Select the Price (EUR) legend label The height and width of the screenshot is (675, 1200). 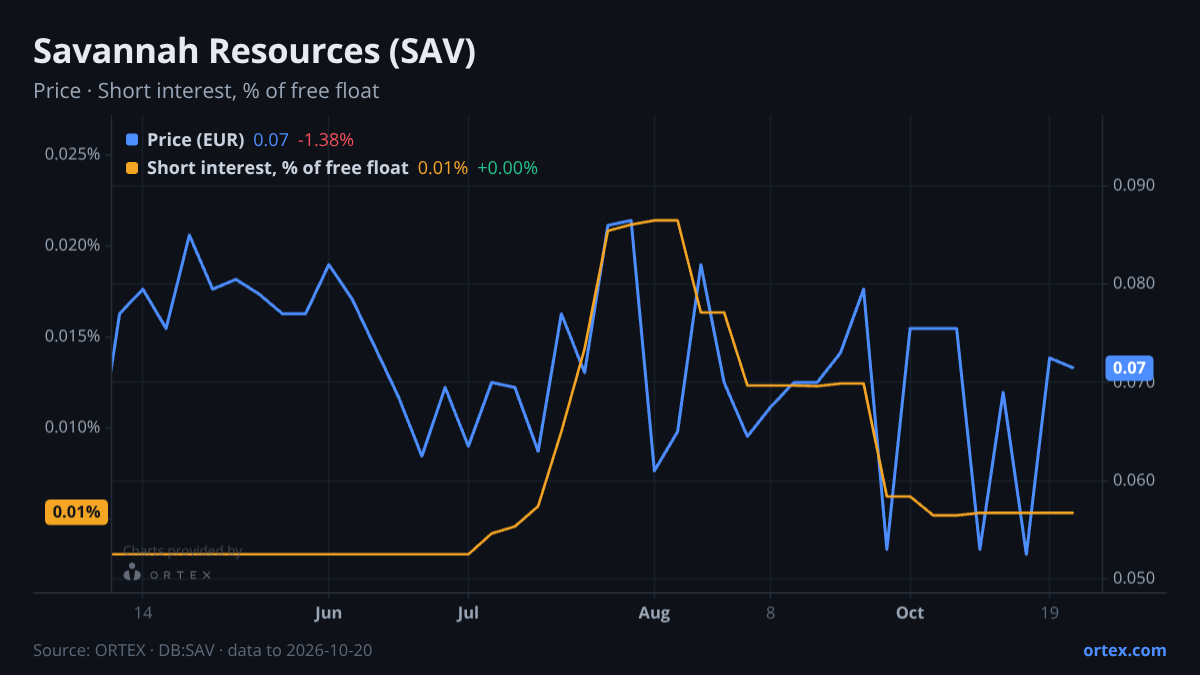[x=195, y=140]
